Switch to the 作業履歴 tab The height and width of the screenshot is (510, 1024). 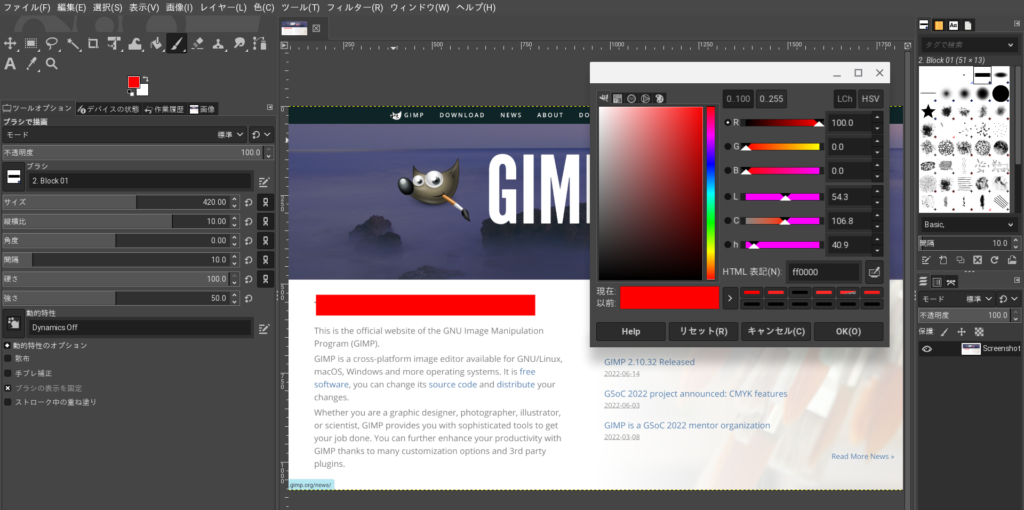pyautogui.click(x=164, y=109)
